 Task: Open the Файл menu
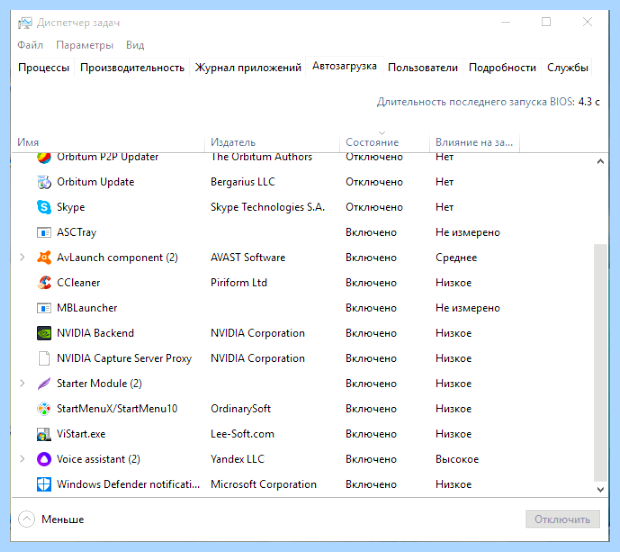pos(30,45)
